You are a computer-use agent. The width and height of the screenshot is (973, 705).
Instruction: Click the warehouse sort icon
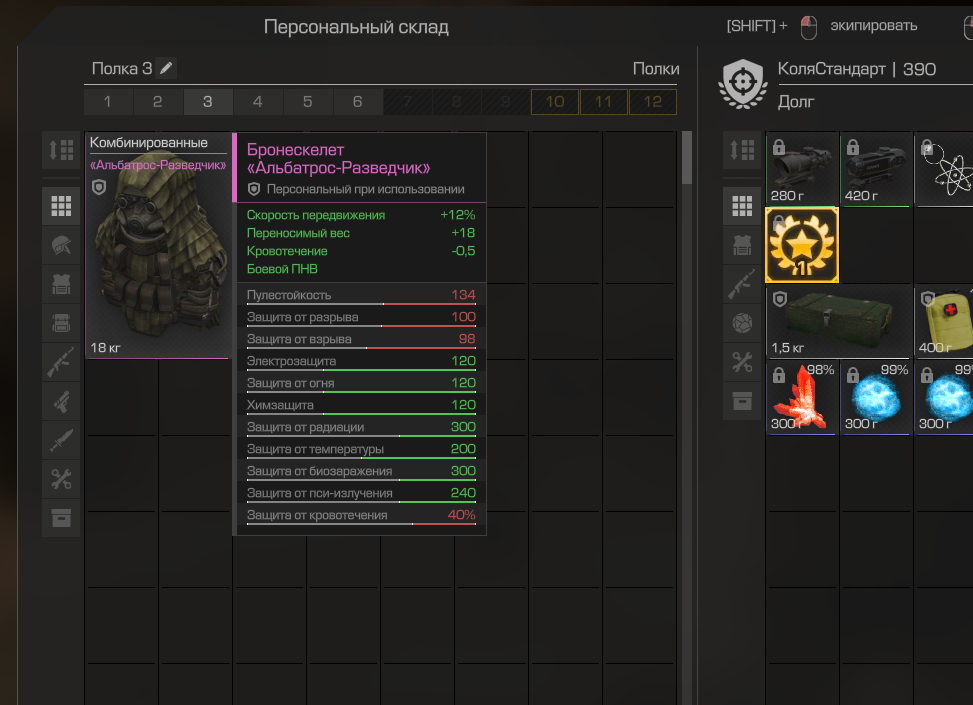pyautogui.click(x=61, y=150)
